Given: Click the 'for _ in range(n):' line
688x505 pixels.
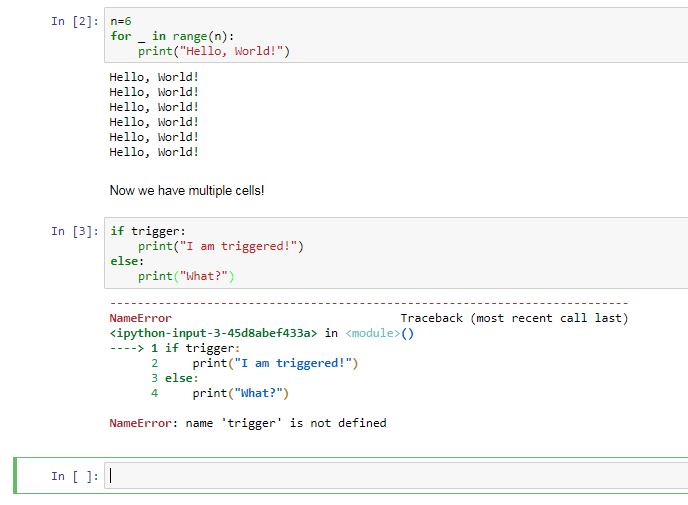Looking at the screenshot, I should [x=172, y=36].
